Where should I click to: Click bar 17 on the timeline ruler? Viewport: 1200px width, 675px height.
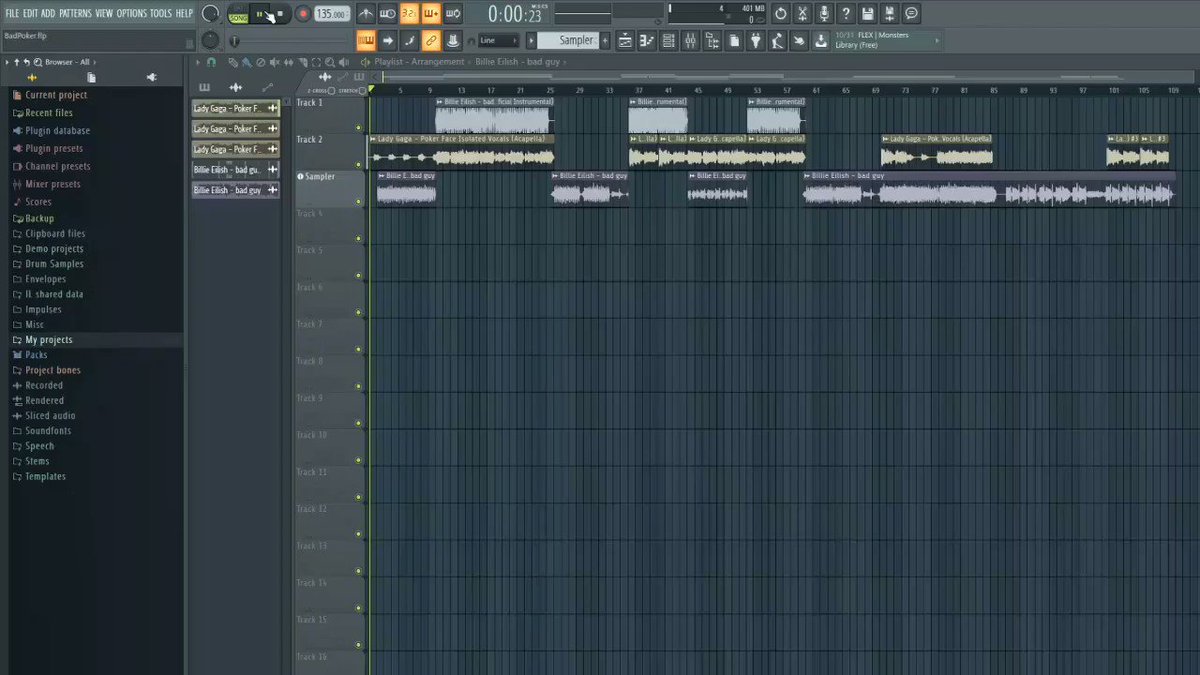(x=491, y=91)
